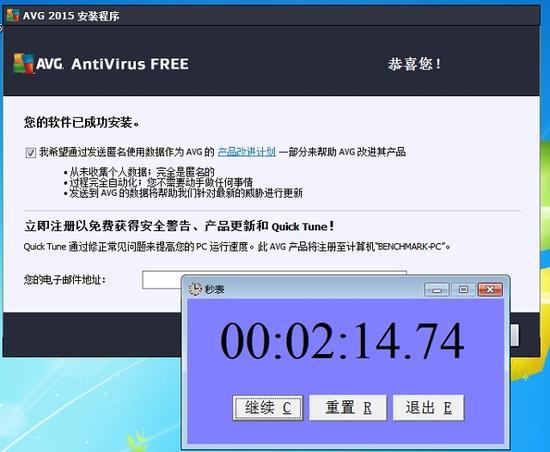Image resolution: width=550 pixels, height=452 pixels.
Task: Click the 退出 E button in the stopwatch
Action: coord(428,407)
